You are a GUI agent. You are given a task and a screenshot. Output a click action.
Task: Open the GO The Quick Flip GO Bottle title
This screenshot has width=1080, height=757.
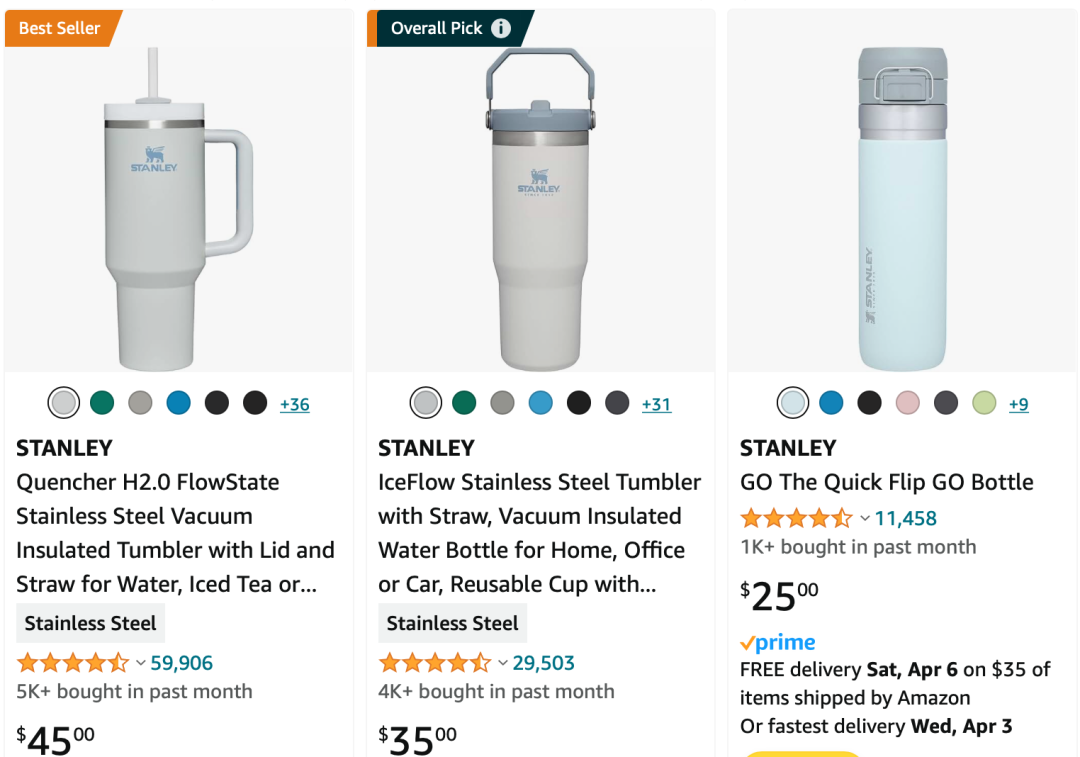coord(886,482)
